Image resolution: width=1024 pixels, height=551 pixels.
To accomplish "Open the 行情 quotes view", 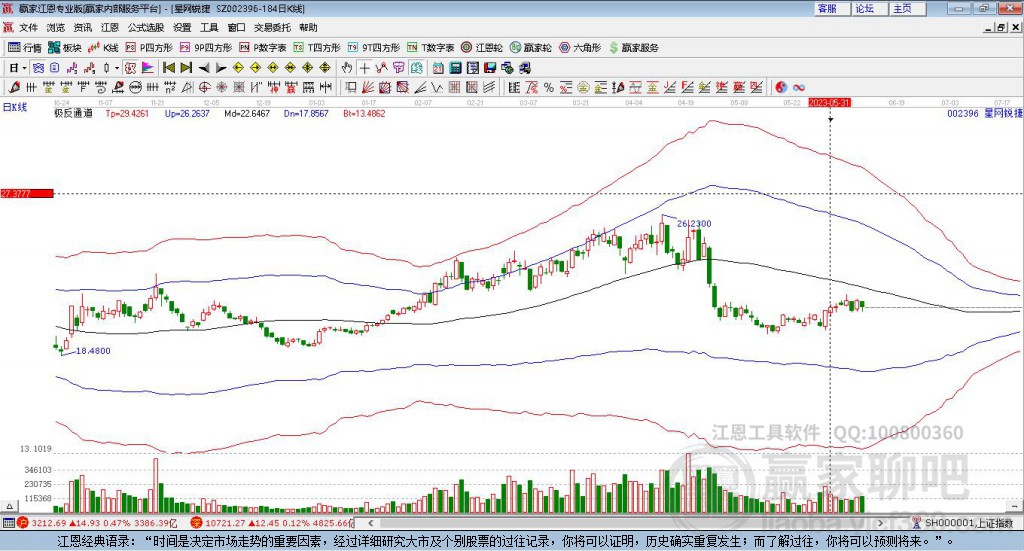I will click(x=24, y=48).
